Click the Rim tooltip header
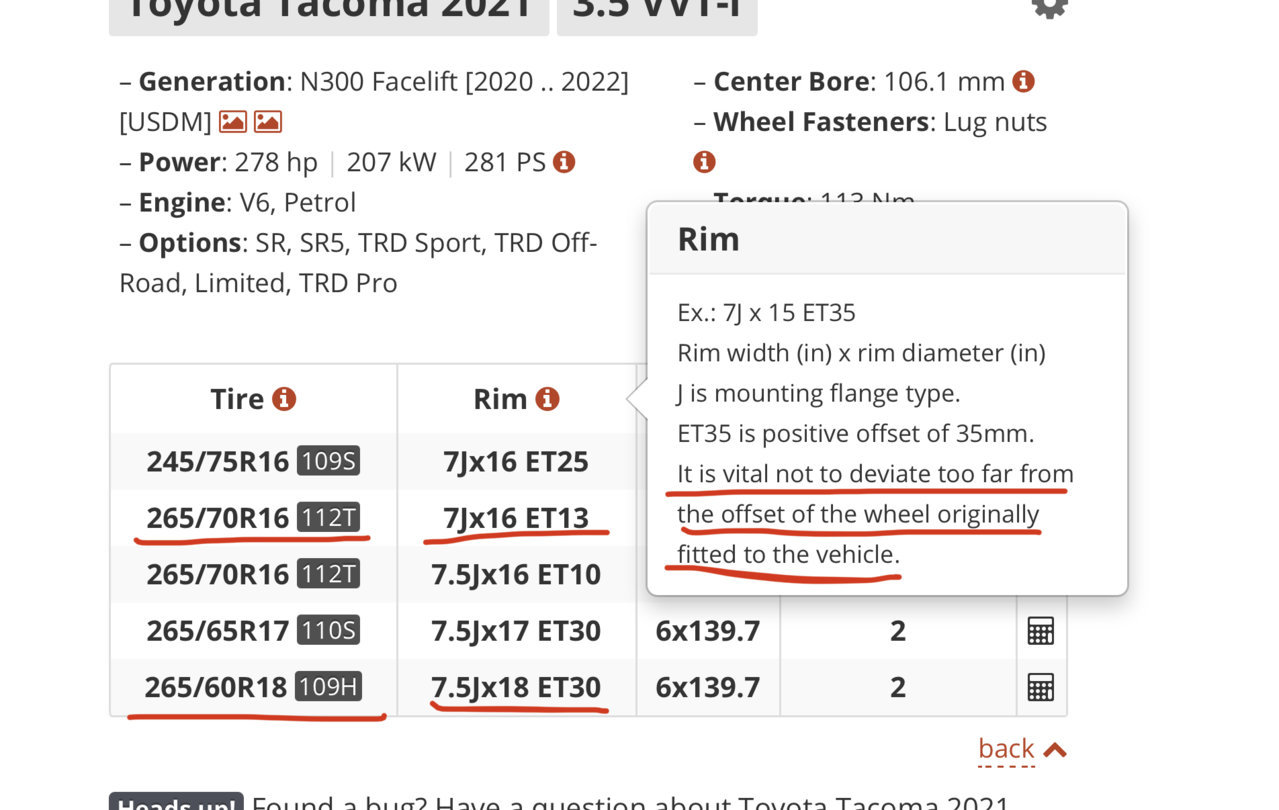The height and width of the screenshot is (810, 1279). pyautogui.click(x=887, y=239)
